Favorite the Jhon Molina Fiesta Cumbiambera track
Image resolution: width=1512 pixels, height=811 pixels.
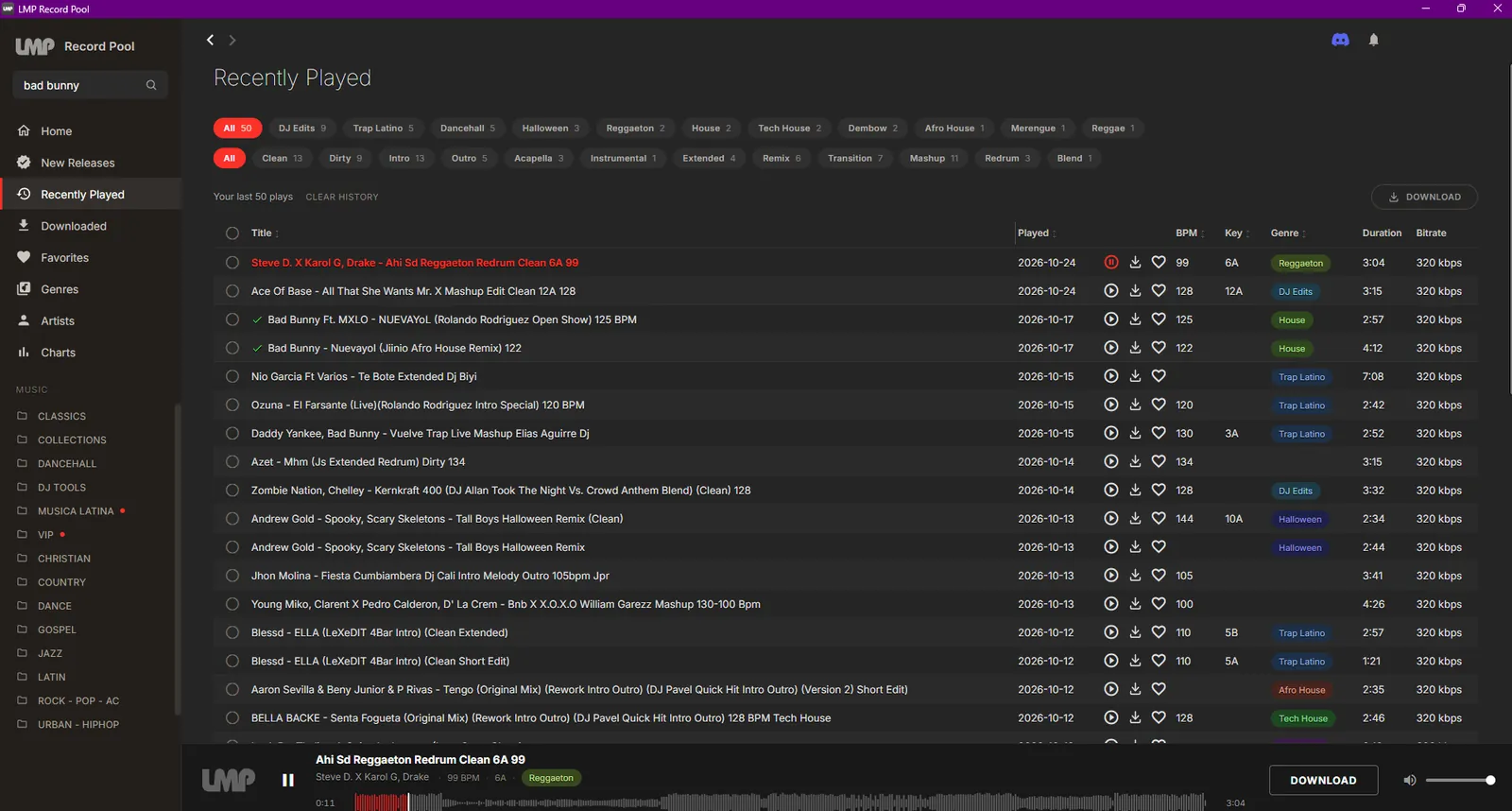tap(1159, 576)
